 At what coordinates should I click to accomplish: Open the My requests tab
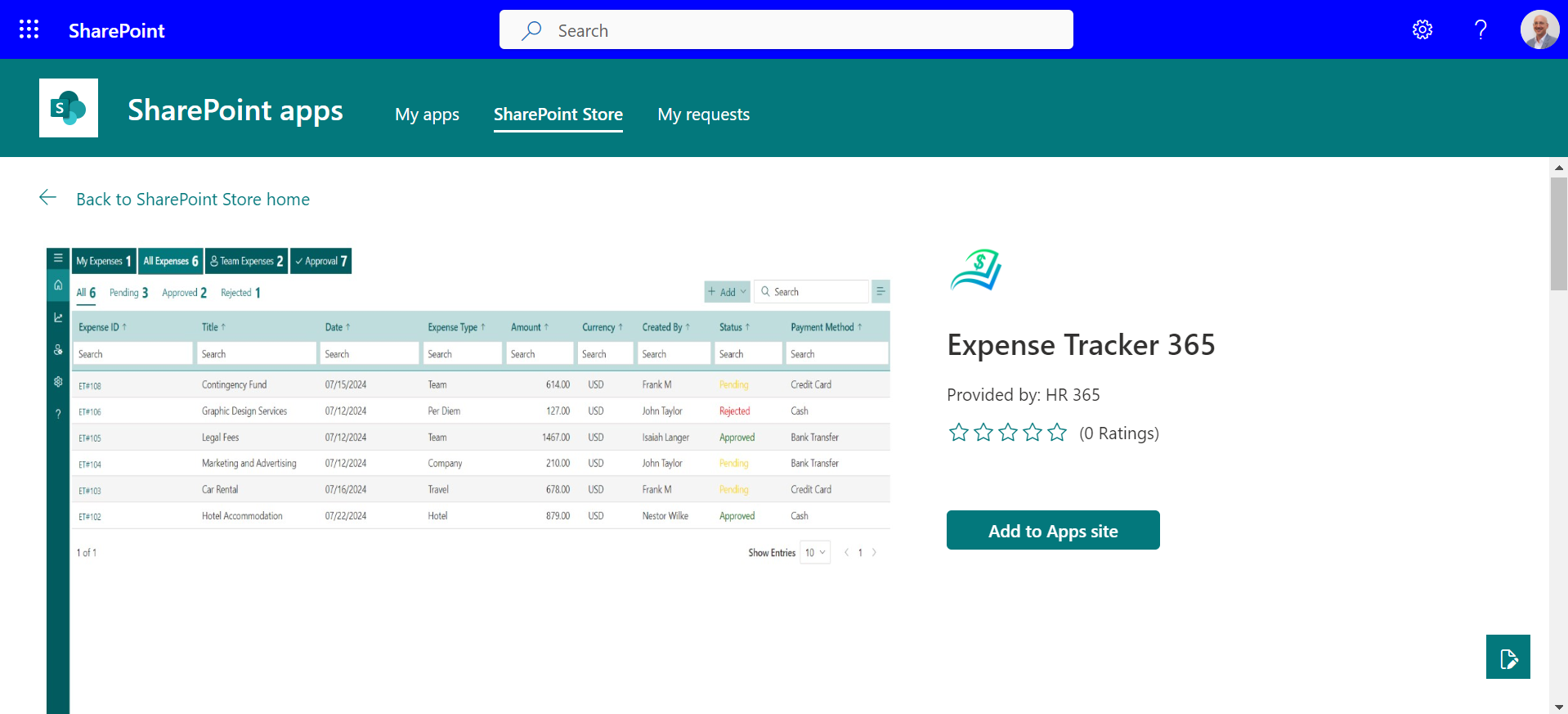pyautogui.click(x=704, y=115)
